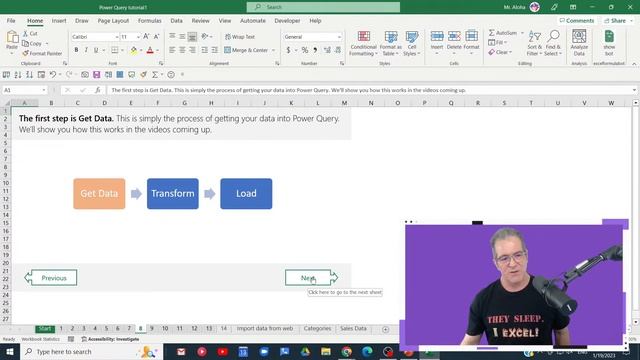Click the Decrease Indent icon
The image size is (640, 360).
click(204, 50)
